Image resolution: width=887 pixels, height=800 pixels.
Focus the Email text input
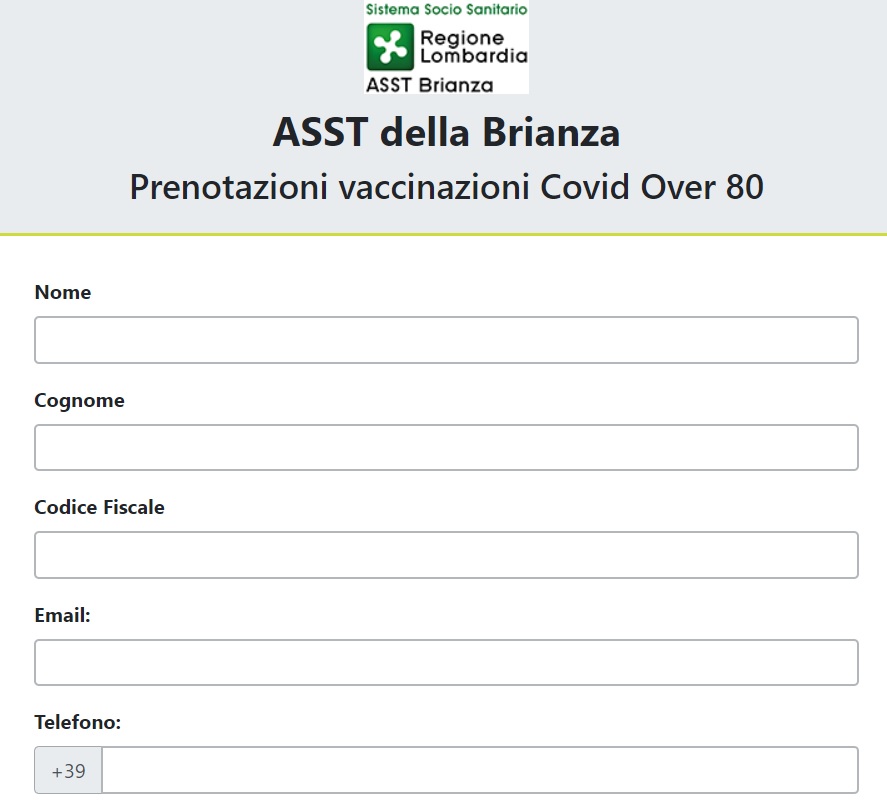tap(446, 663)
